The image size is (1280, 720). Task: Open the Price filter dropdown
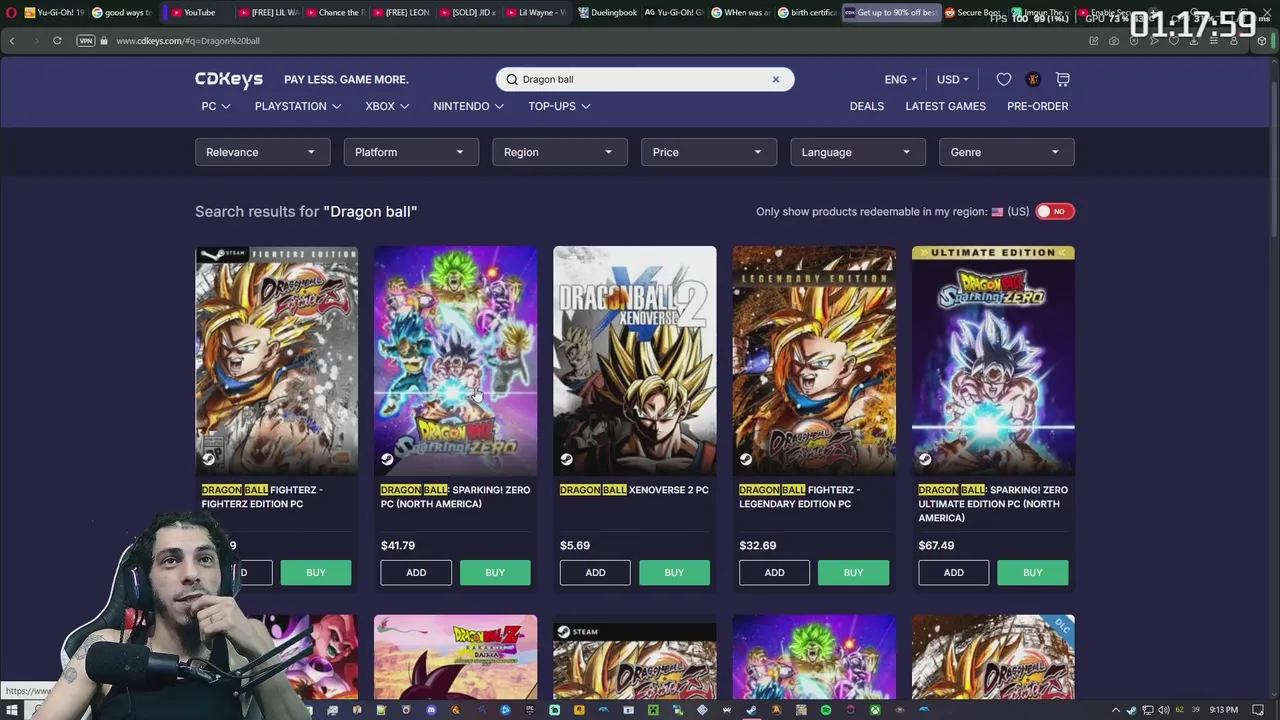709,152
